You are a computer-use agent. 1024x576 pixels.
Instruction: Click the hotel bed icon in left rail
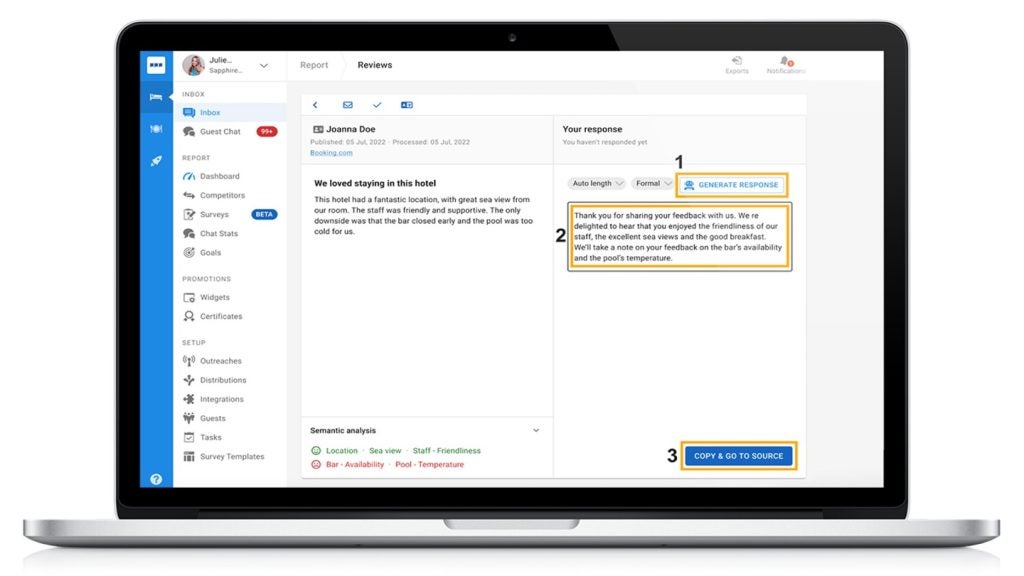(156, 97)
